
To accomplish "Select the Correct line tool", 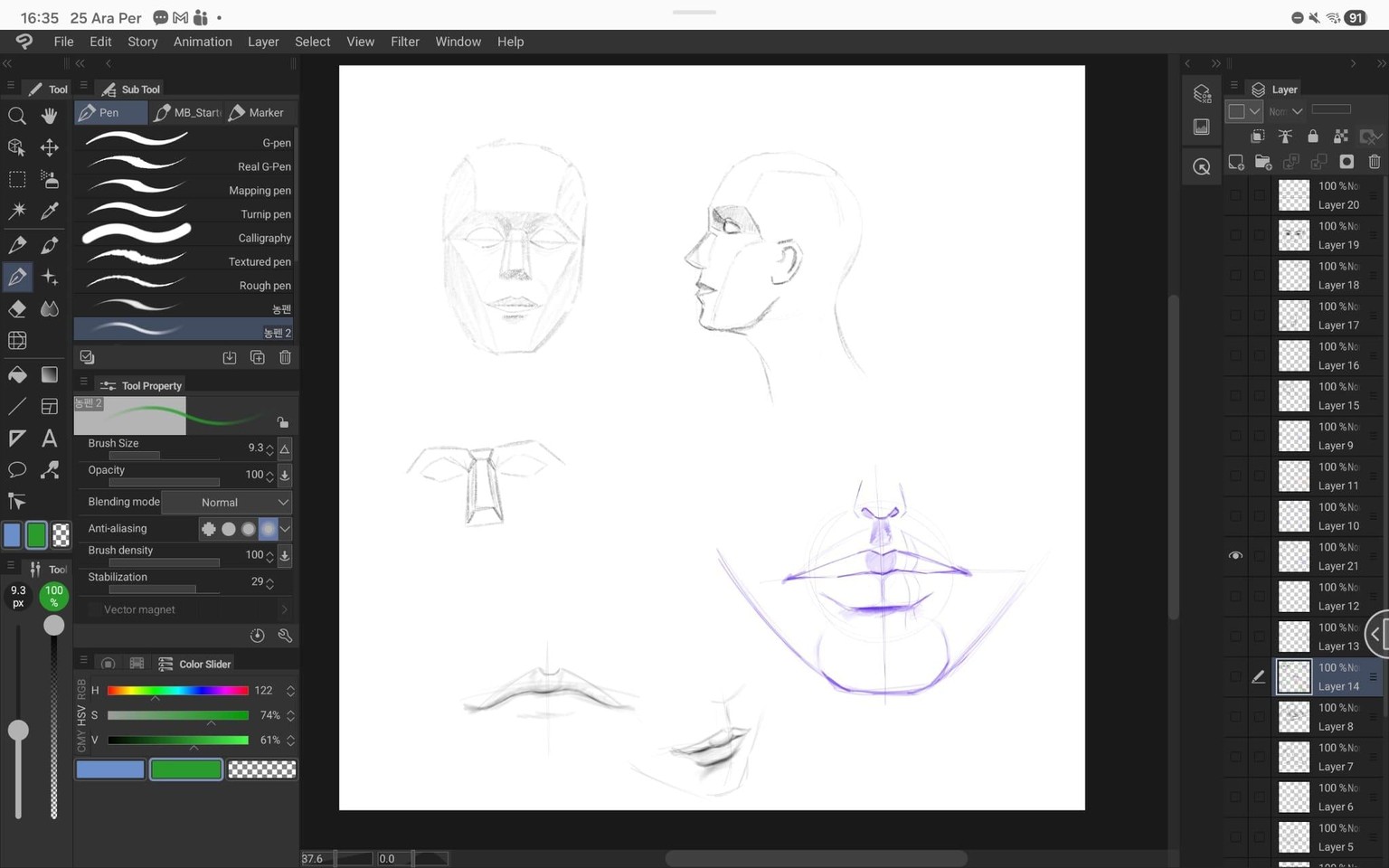I will [x=50, y=470].
